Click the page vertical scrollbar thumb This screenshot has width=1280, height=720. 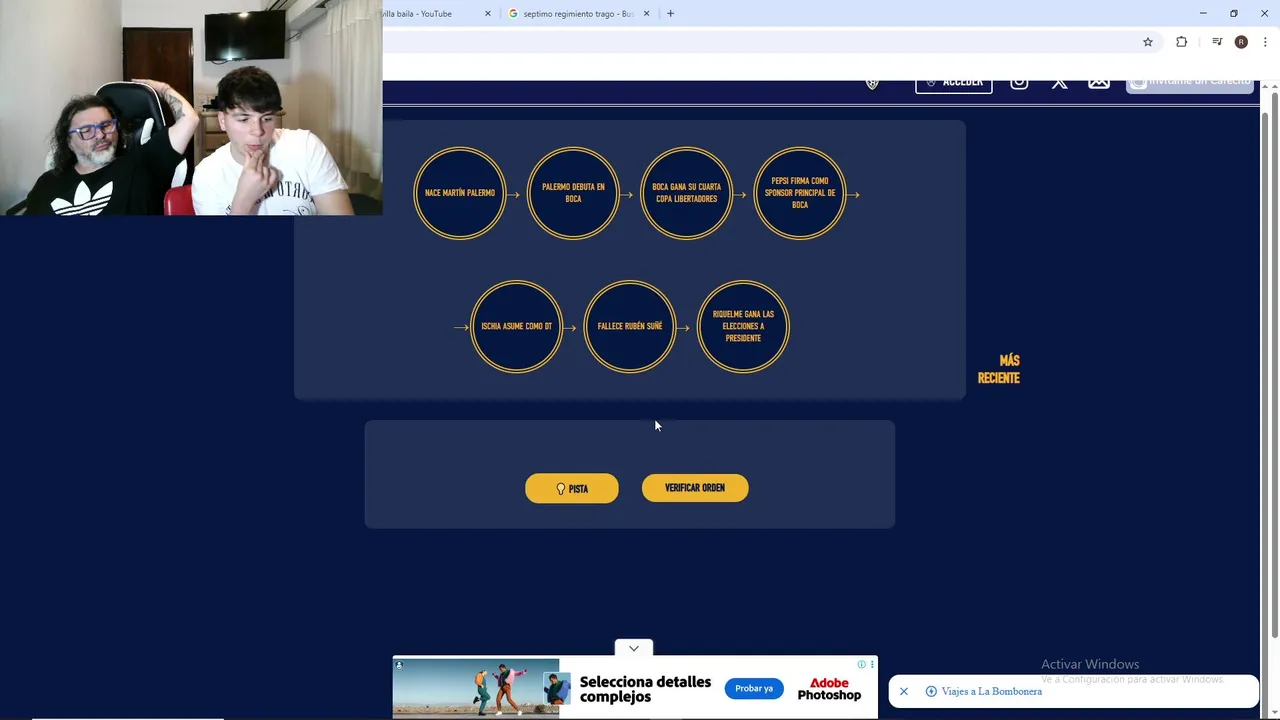click(x=1274, y=365)
